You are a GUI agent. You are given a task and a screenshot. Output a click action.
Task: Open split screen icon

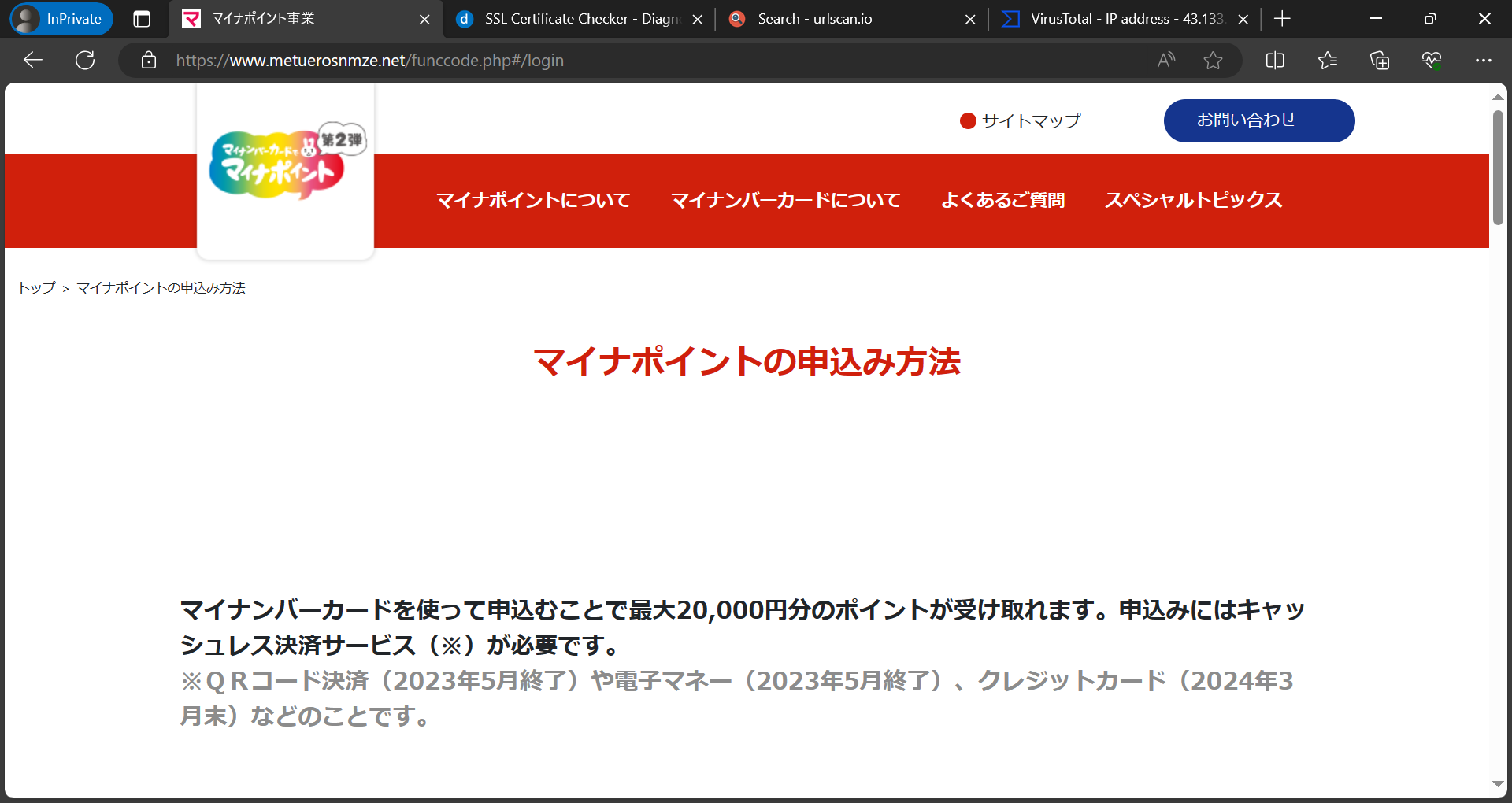[x=1275, y=60]
